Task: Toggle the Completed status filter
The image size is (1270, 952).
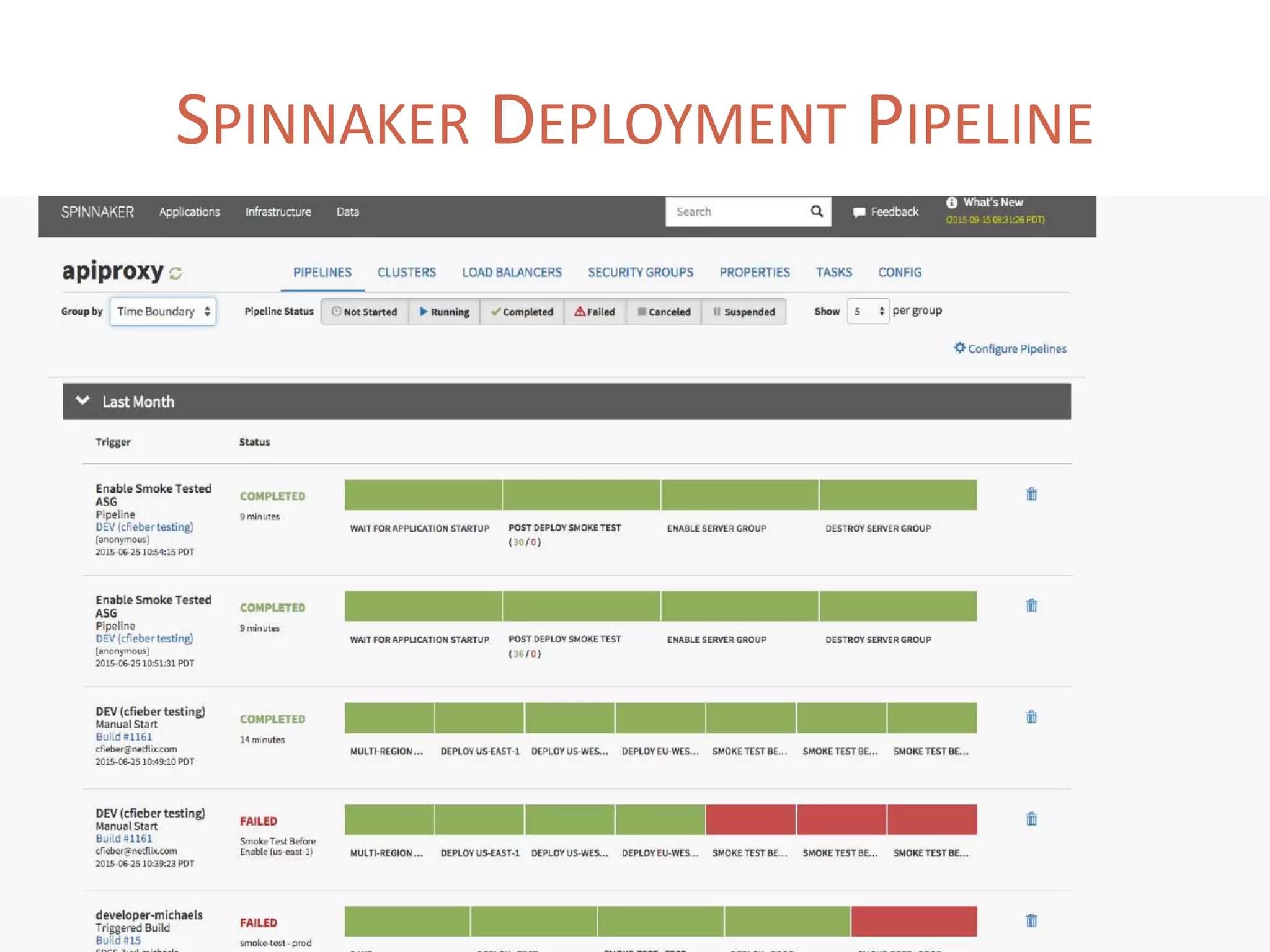Action: [x=522, y=312]
